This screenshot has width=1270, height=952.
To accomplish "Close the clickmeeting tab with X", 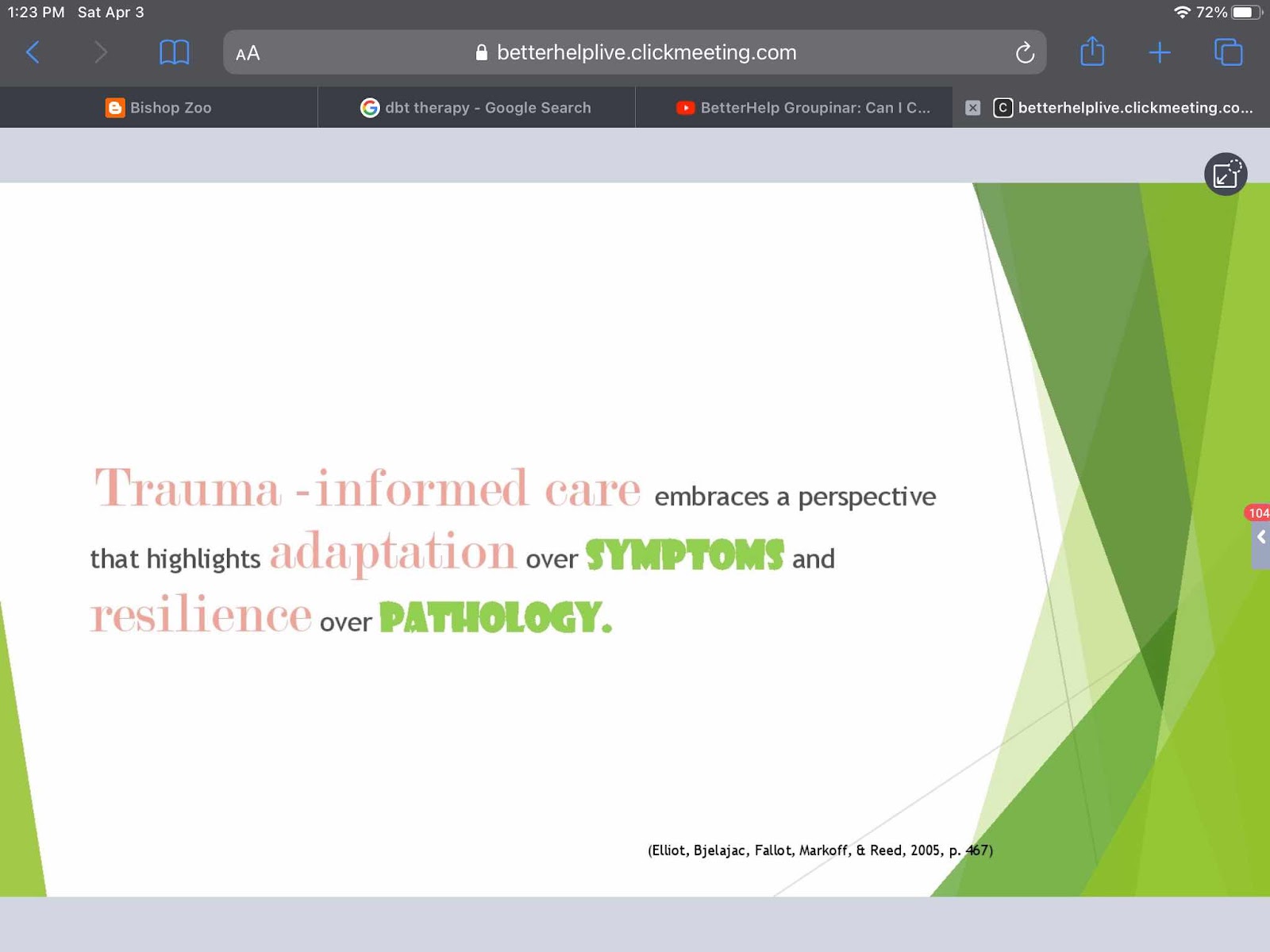I will [x=972, y=108].
